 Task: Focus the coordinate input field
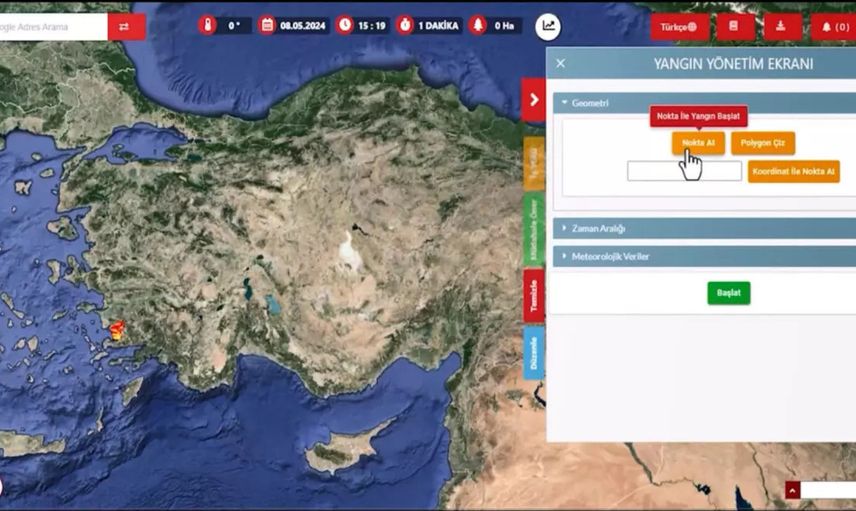click(x=684, y=171)
